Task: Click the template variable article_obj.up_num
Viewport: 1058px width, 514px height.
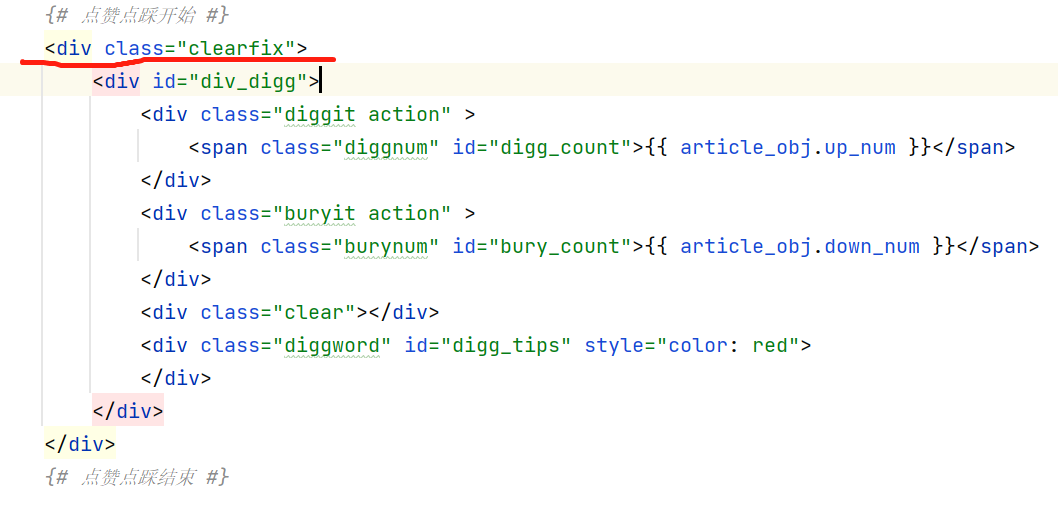Action: [787, 148]
